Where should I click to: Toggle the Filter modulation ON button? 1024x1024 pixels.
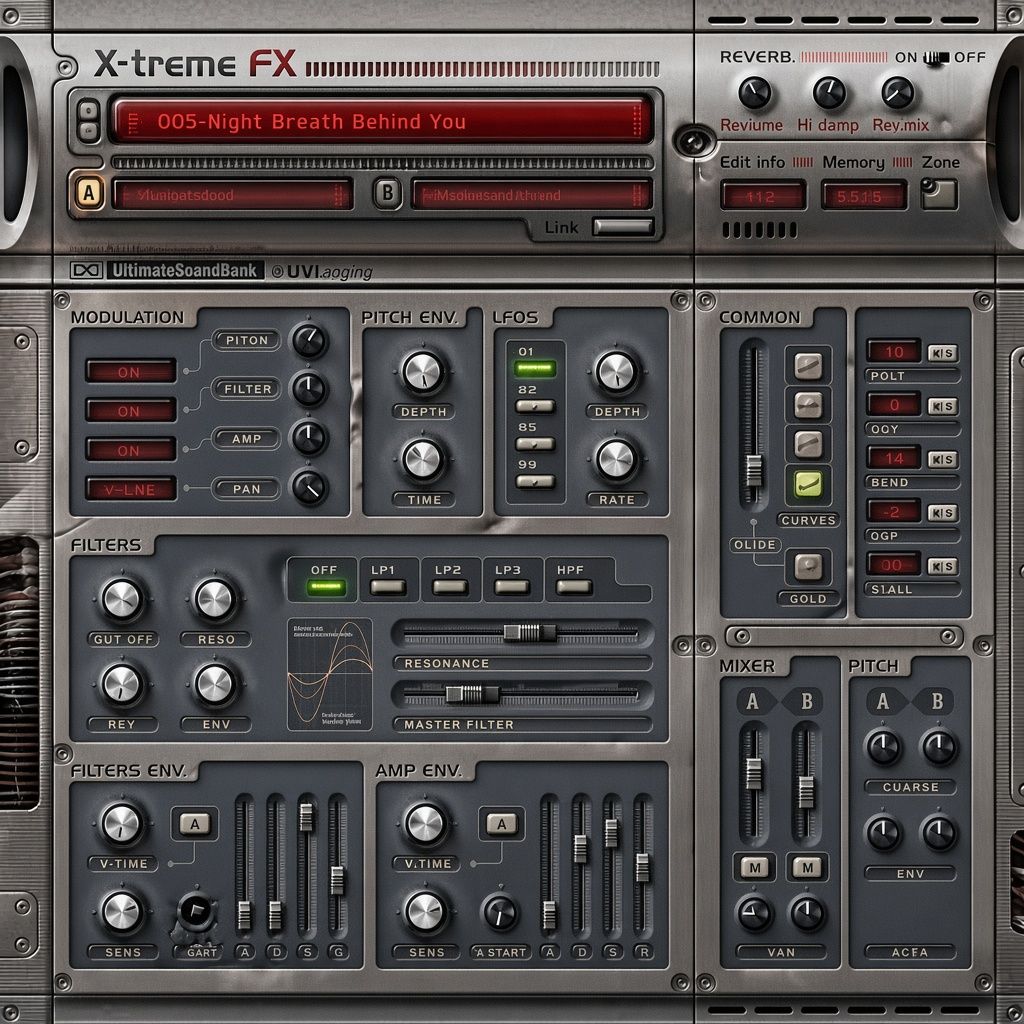131,411
